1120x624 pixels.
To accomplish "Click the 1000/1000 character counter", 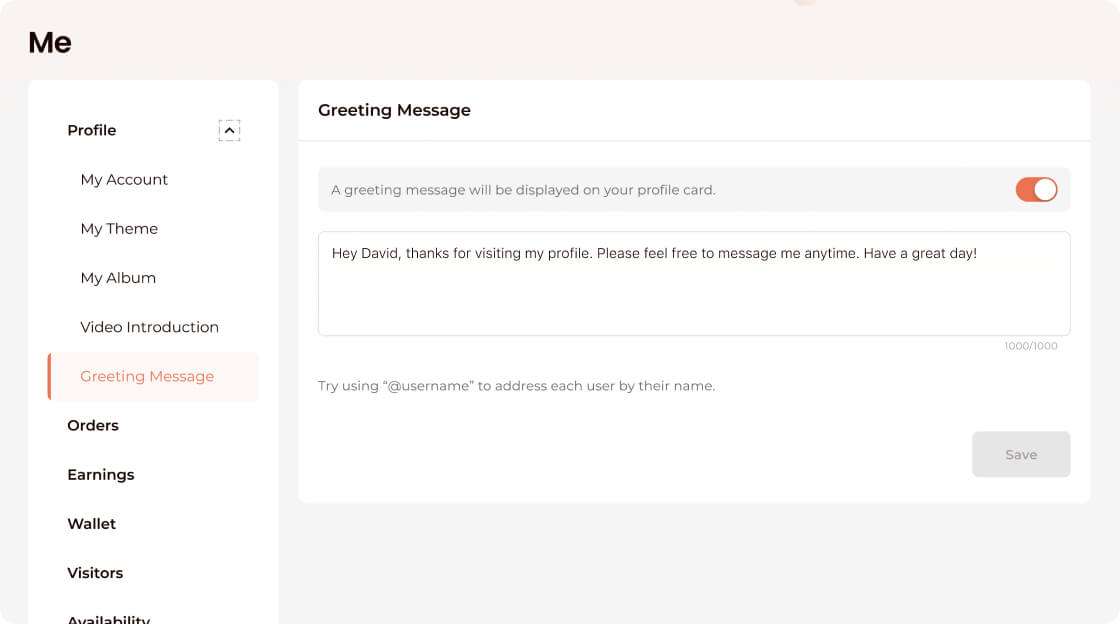I will [1031, 346].
